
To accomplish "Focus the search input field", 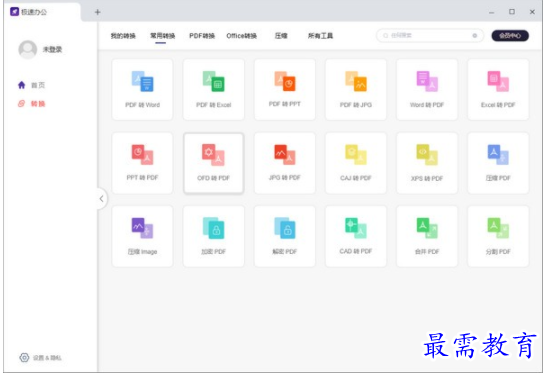I will [430, 35].
